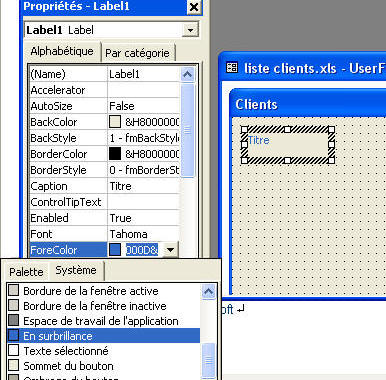
Task: Click the 1 - fmBackStyle value
Action: (143, 138)
